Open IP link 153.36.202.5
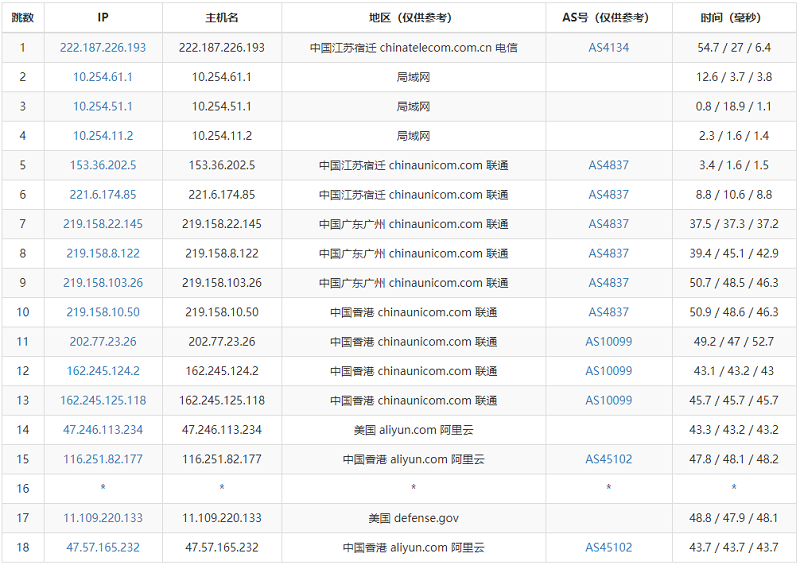 pos(103,165)
